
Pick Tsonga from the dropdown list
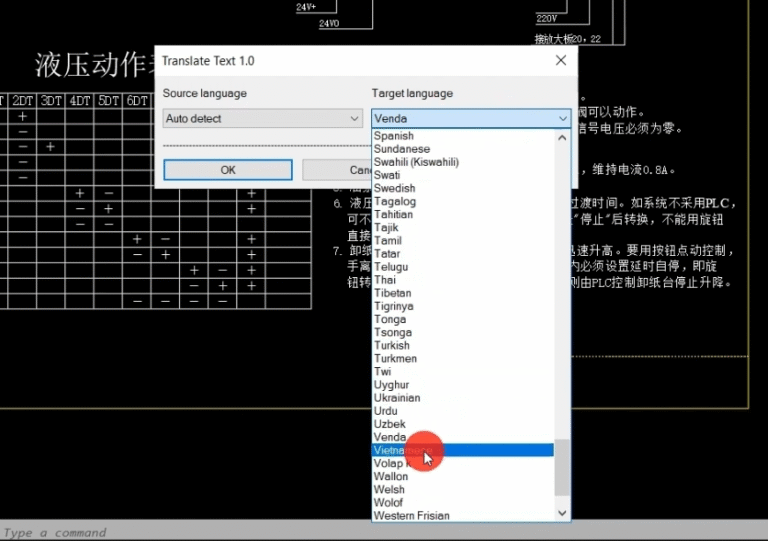(x=463, y=332)
